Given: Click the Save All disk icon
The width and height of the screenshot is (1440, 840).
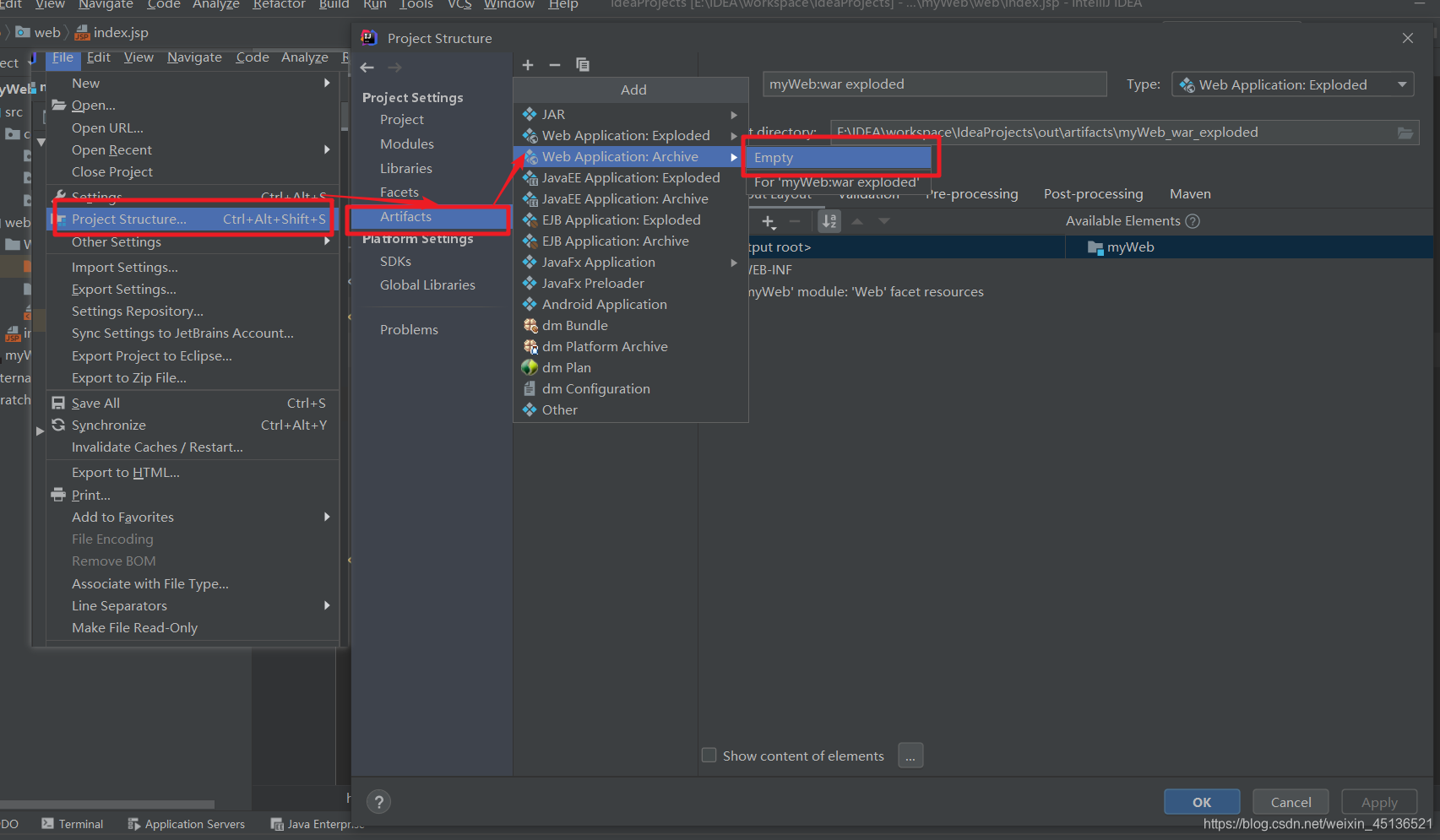Looking at the screenshot, I should [x=58, y=403].
